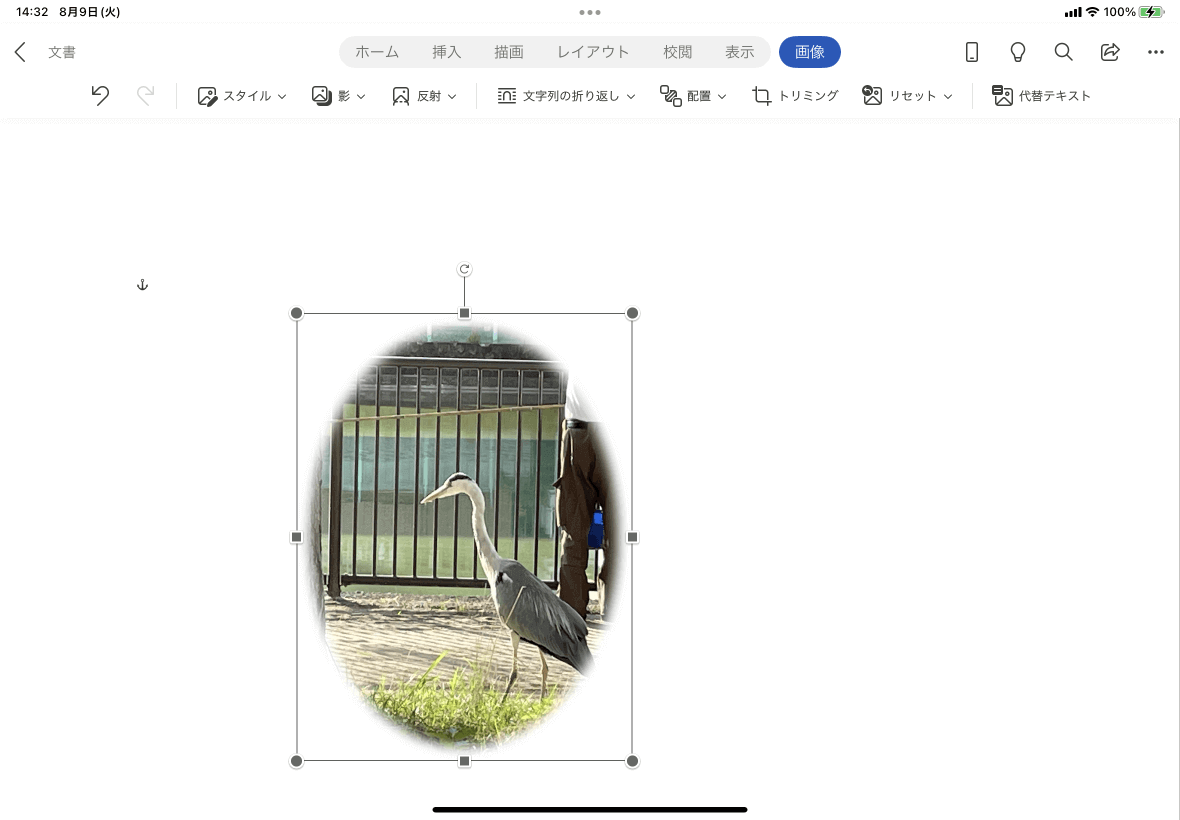Tap the multitasking three dots at top

coord(590,12)
